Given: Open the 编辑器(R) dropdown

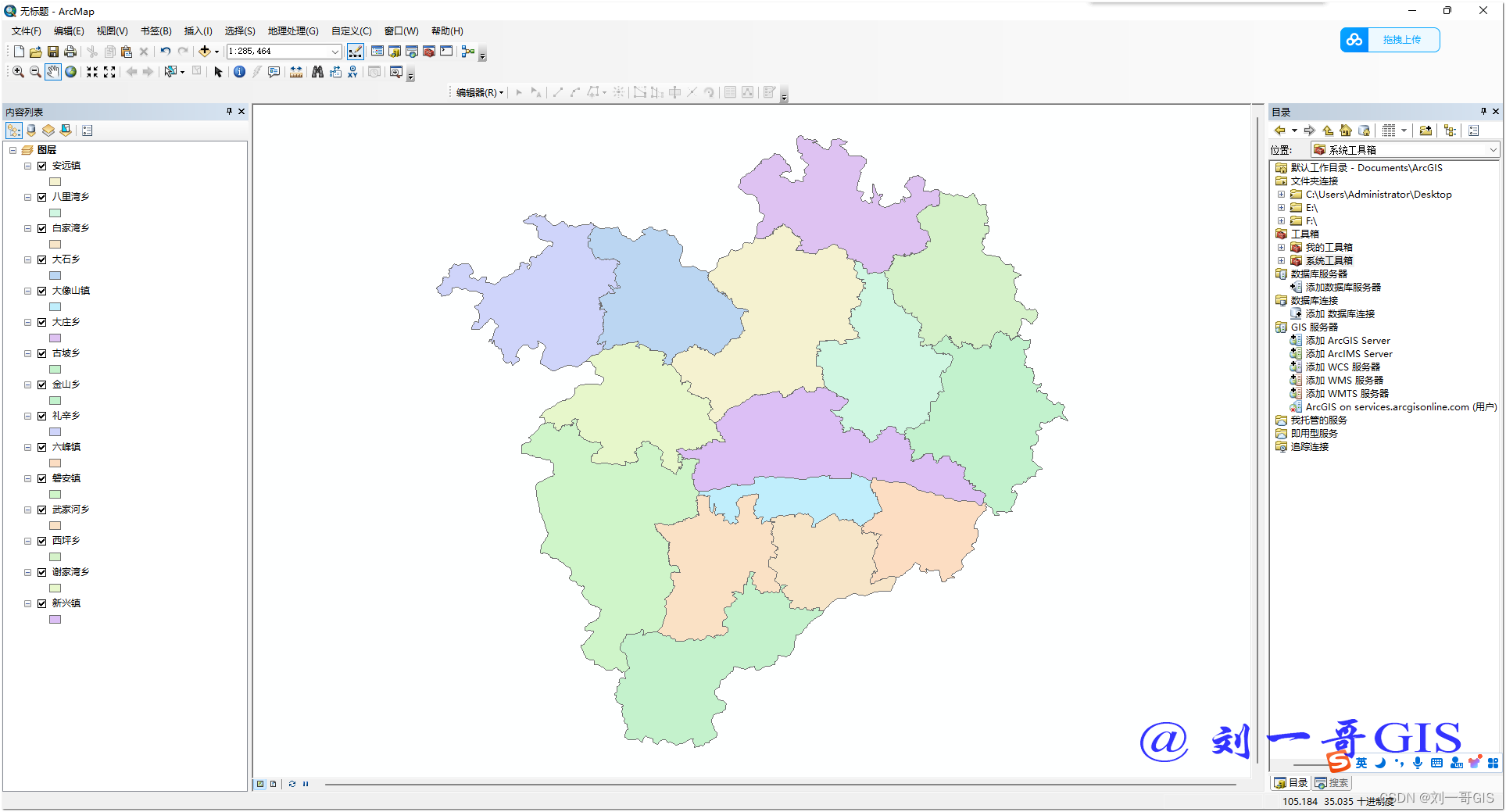Looking at the screenshot, I should coord(479,92).
